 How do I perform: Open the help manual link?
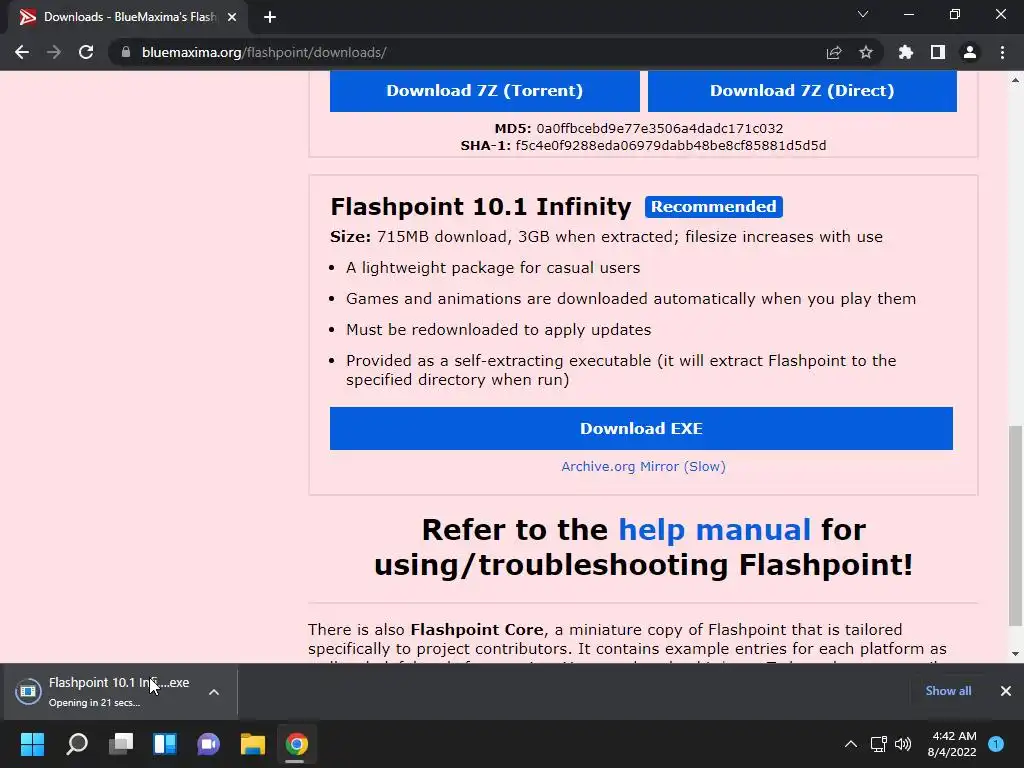(714, 530)
